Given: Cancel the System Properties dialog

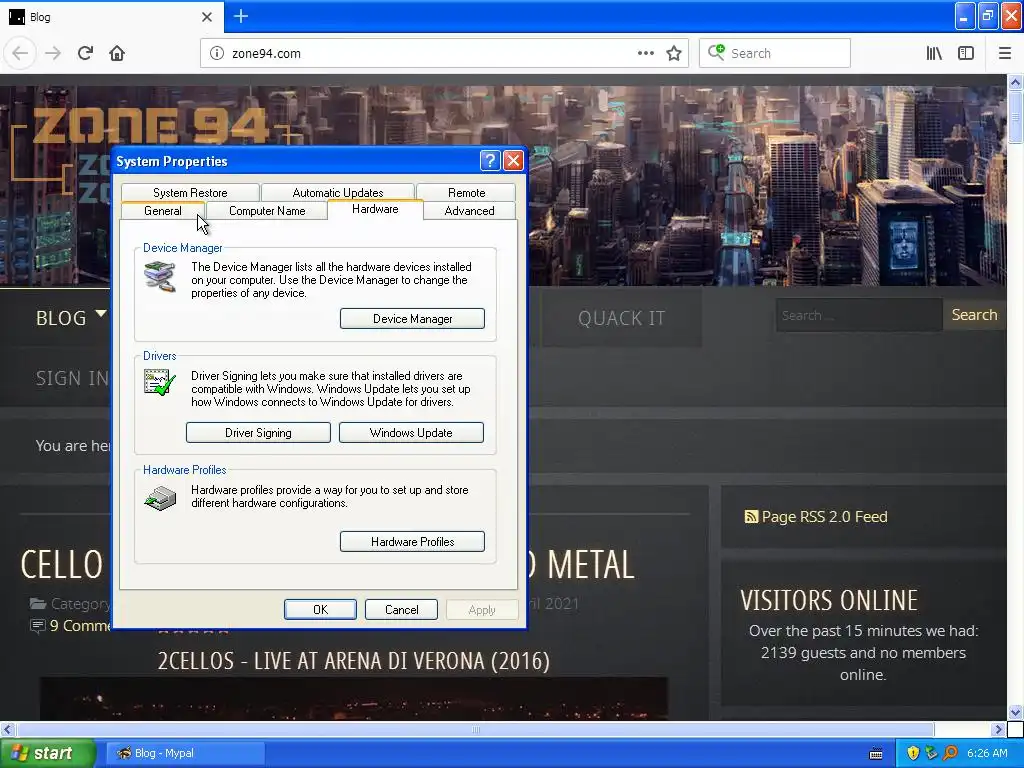Looking at the screenshot, I should point(401,610).
